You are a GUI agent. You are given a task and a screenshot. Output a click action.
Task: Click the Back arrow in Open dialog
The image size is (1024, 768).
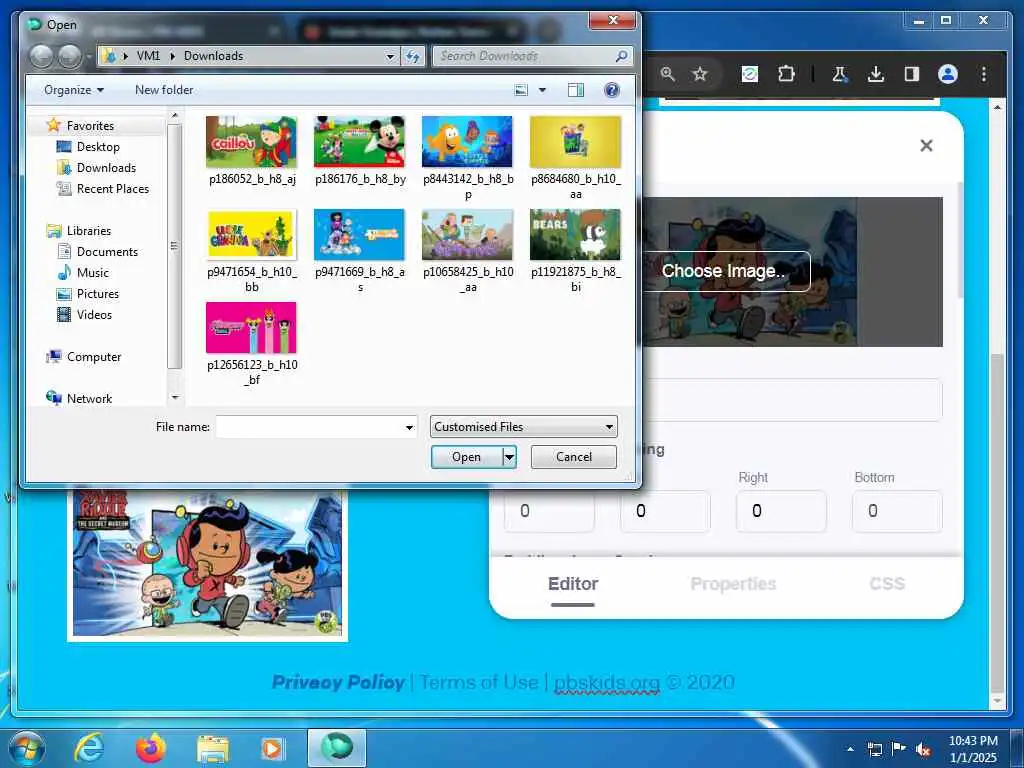click(x=42, y=56)
